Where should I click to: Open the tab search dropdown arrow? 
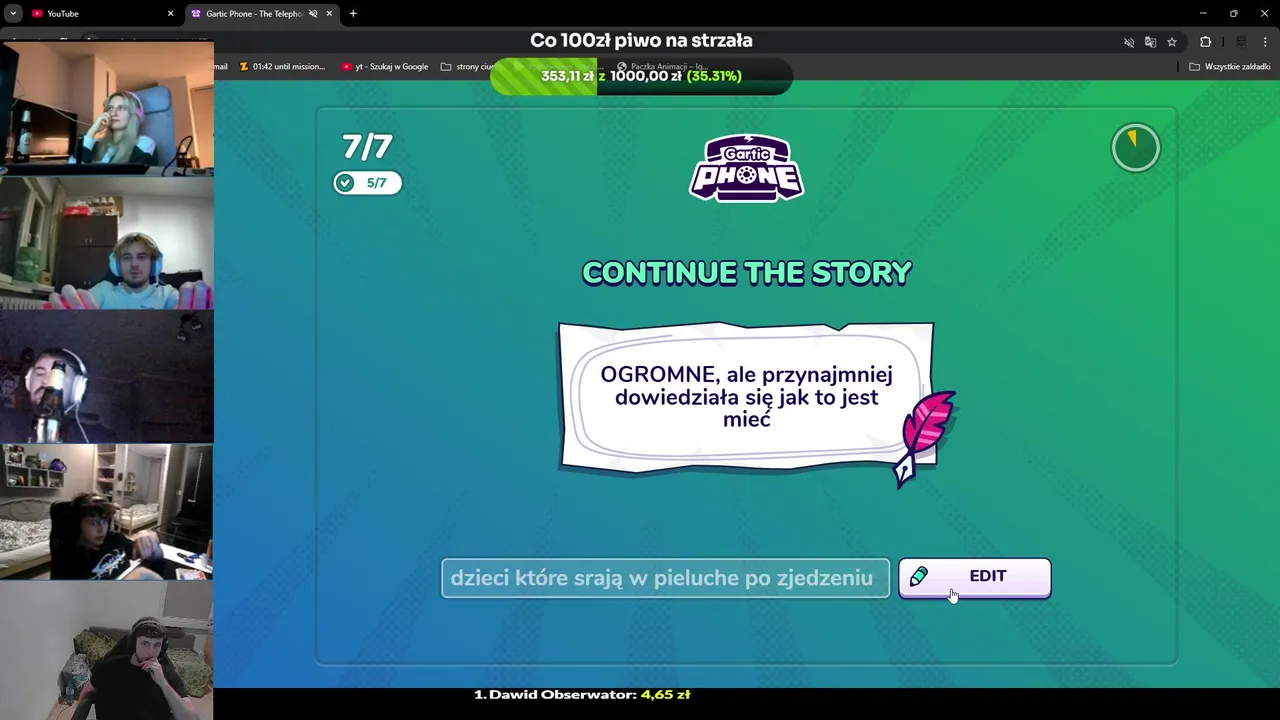point(13,13)
